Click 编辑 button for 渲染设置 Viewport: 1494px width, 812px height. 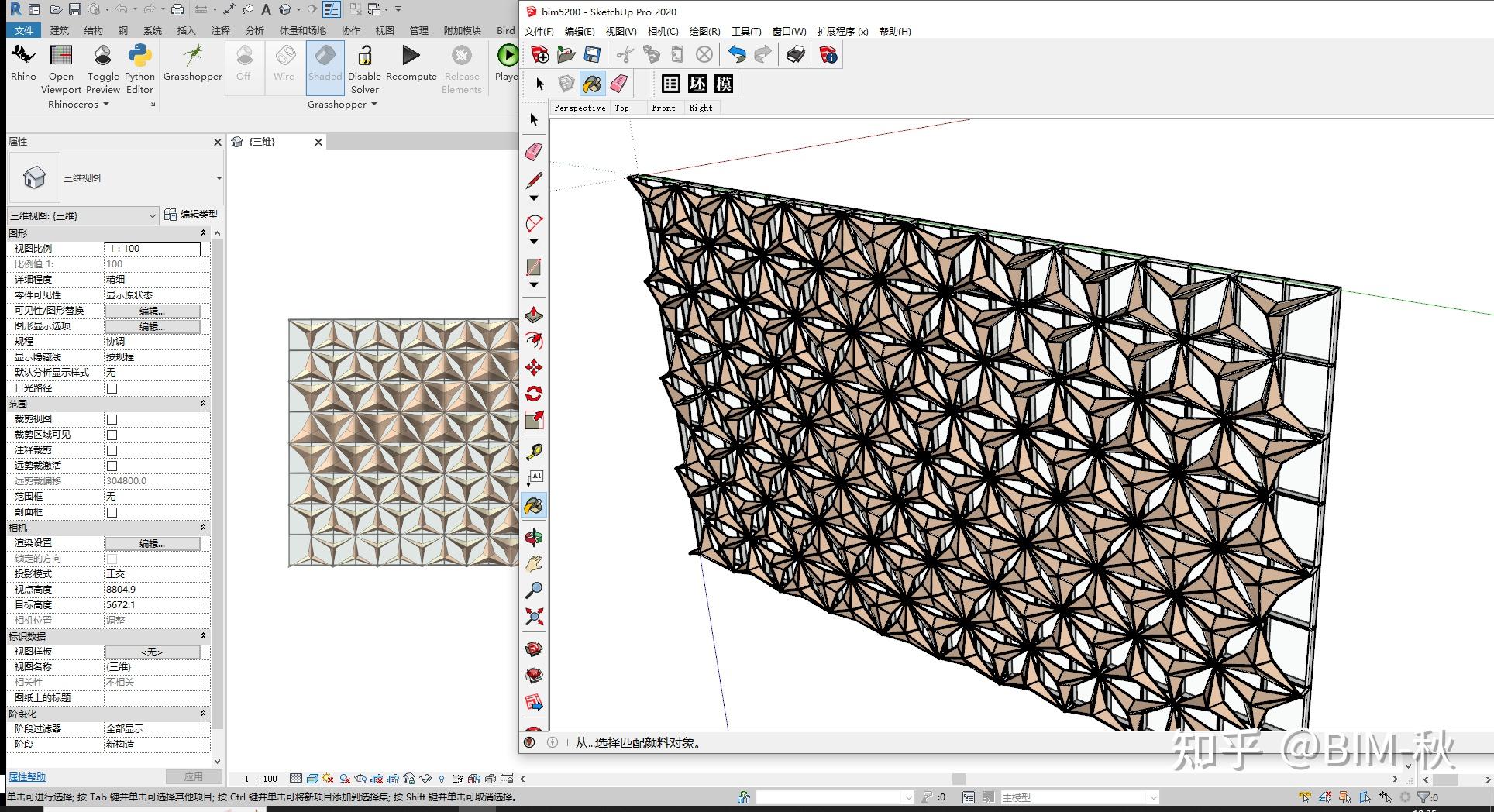point(152,543)
